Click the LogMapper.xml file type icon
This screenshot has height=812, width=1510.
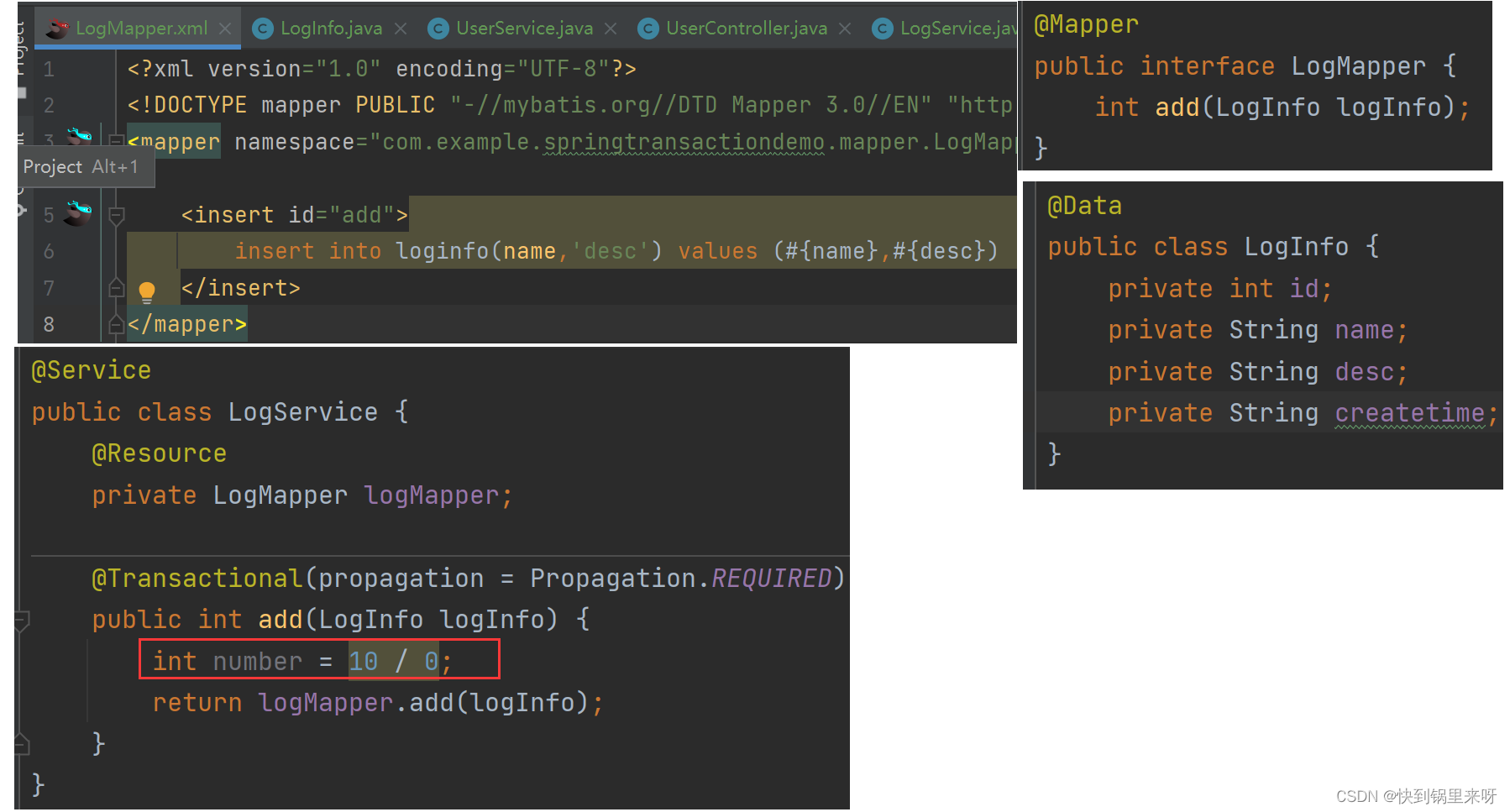coord(57,29)
